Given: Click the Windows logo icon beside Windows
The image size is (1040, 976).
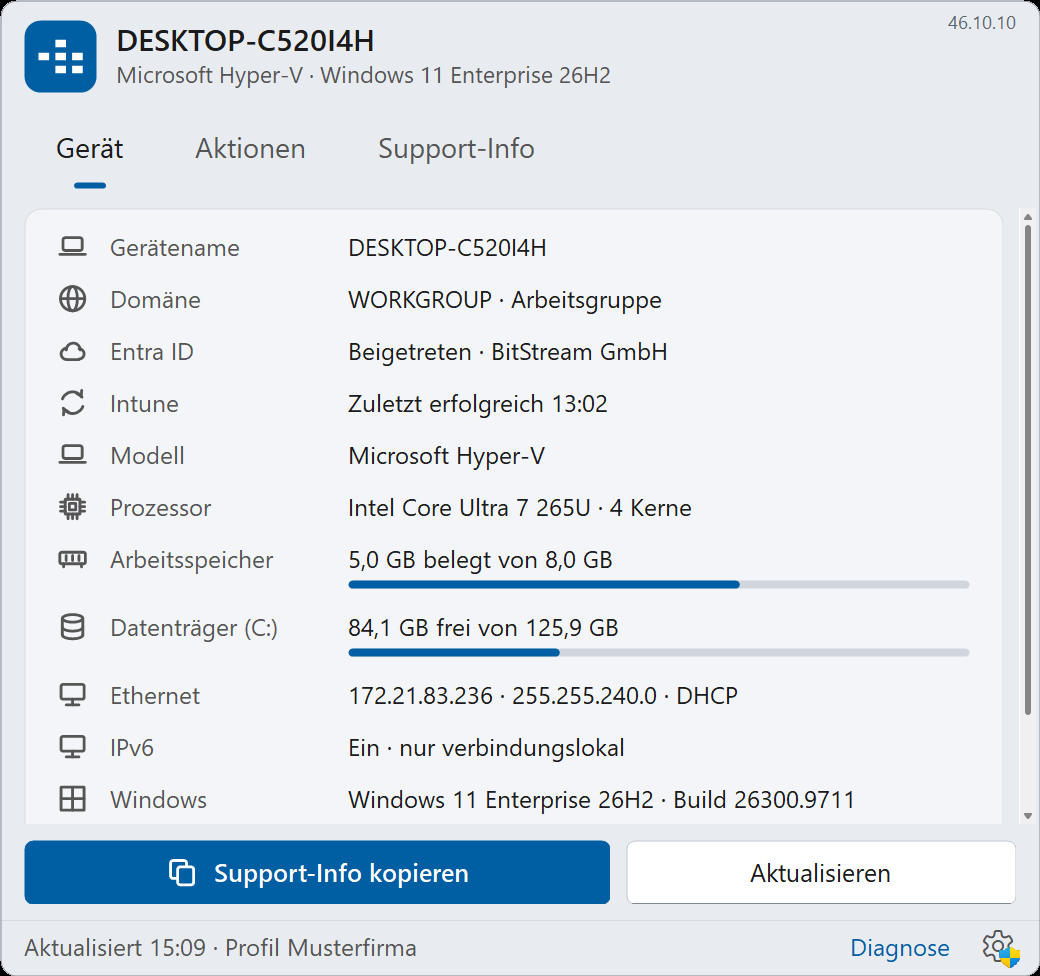Looking at the screenshot, I should (72, 799).
